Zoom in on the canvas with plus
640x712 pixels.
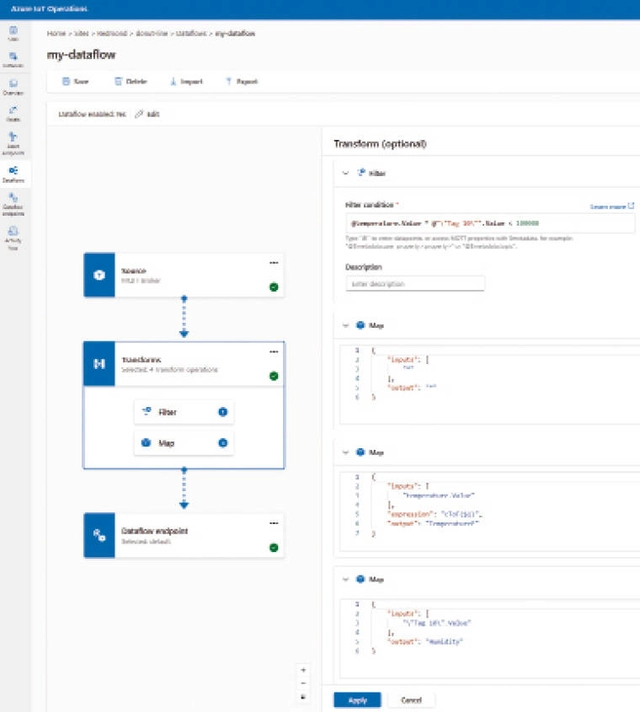[x=303, y=670]
